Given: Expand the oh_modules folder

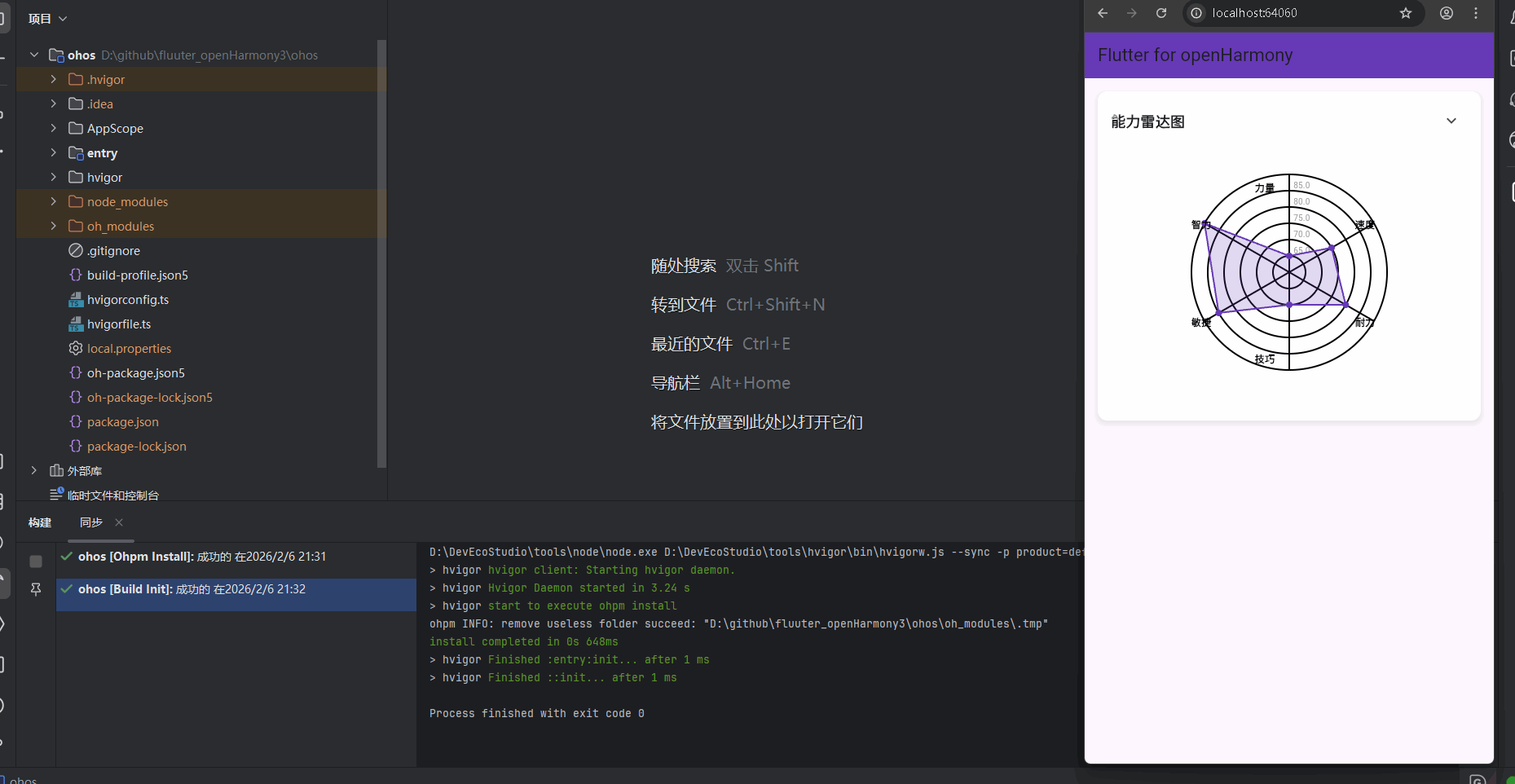Looking at the screenshot, I should click(53, 226).
